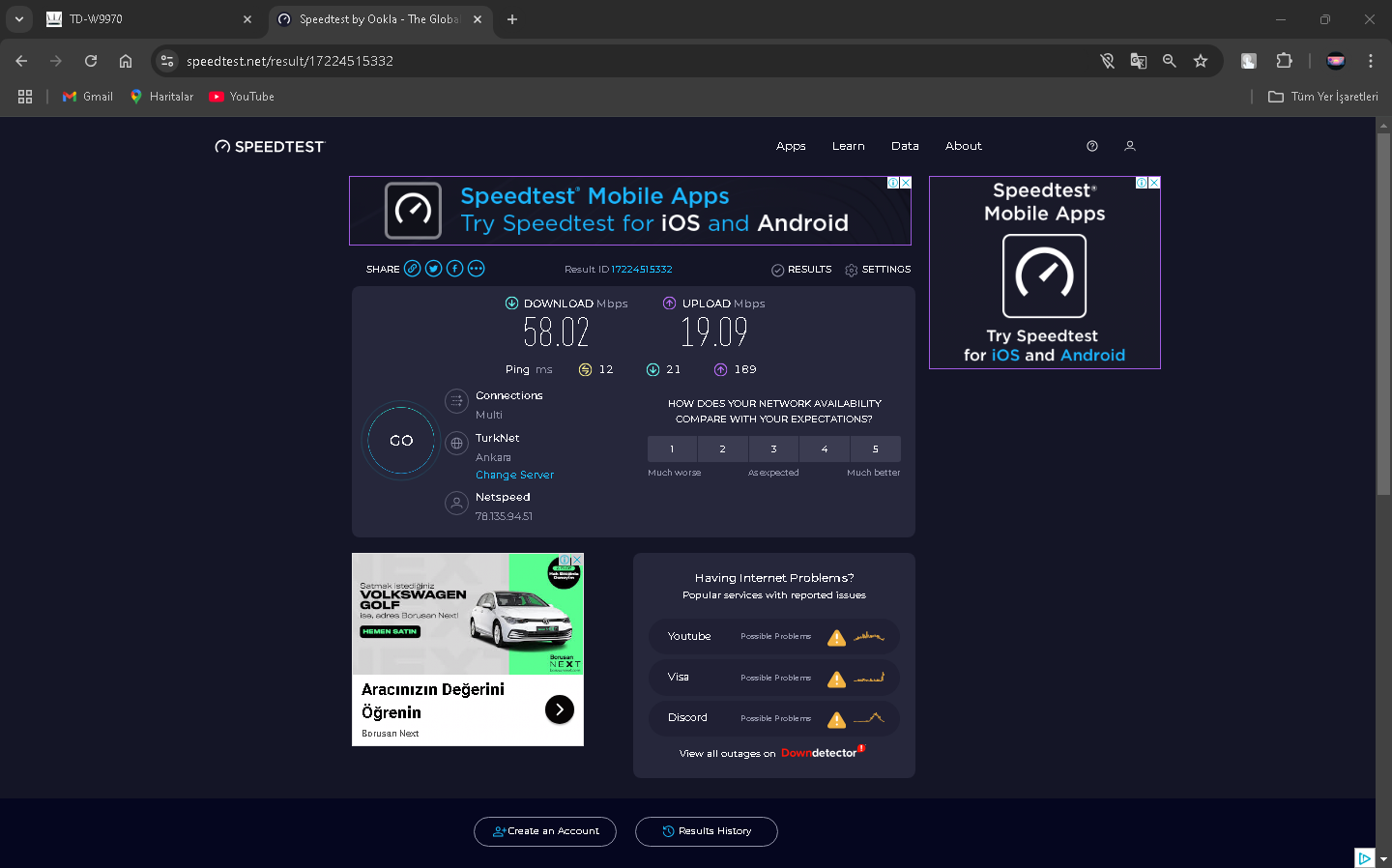Open the apps grid in the bookmarks bar

click(25, 97)
